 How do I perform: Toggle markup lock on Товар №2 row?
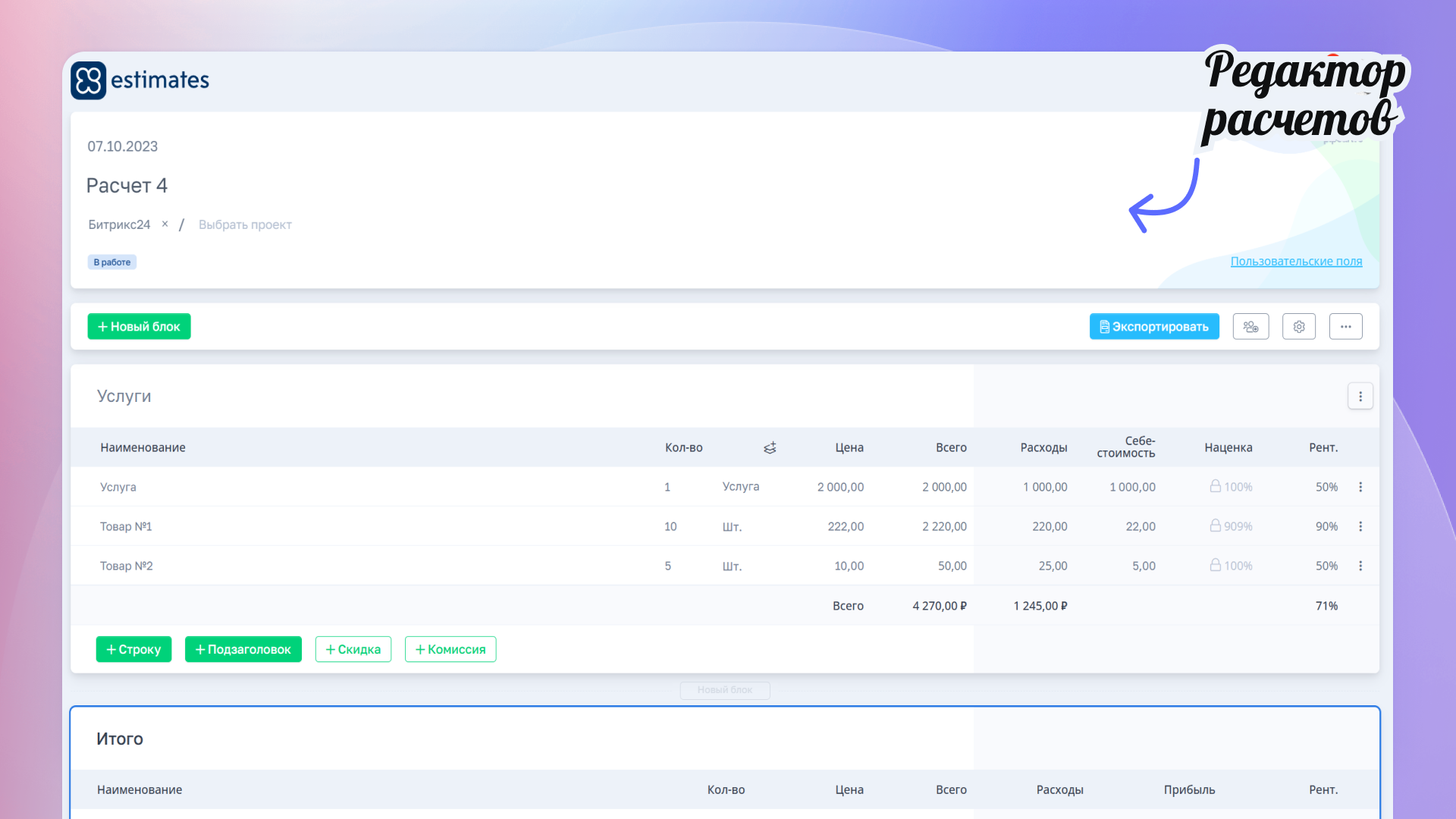point(1215,565)
